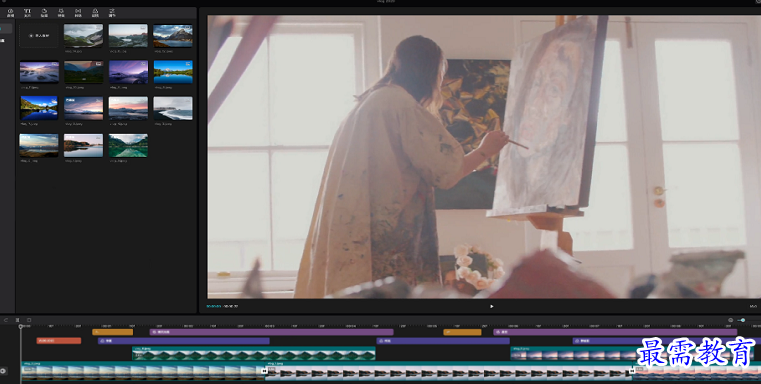Viewport: 761px width, 384px height.
Task: Open the Stickers (贴纸) tool icon
Action: pos(44,13)
